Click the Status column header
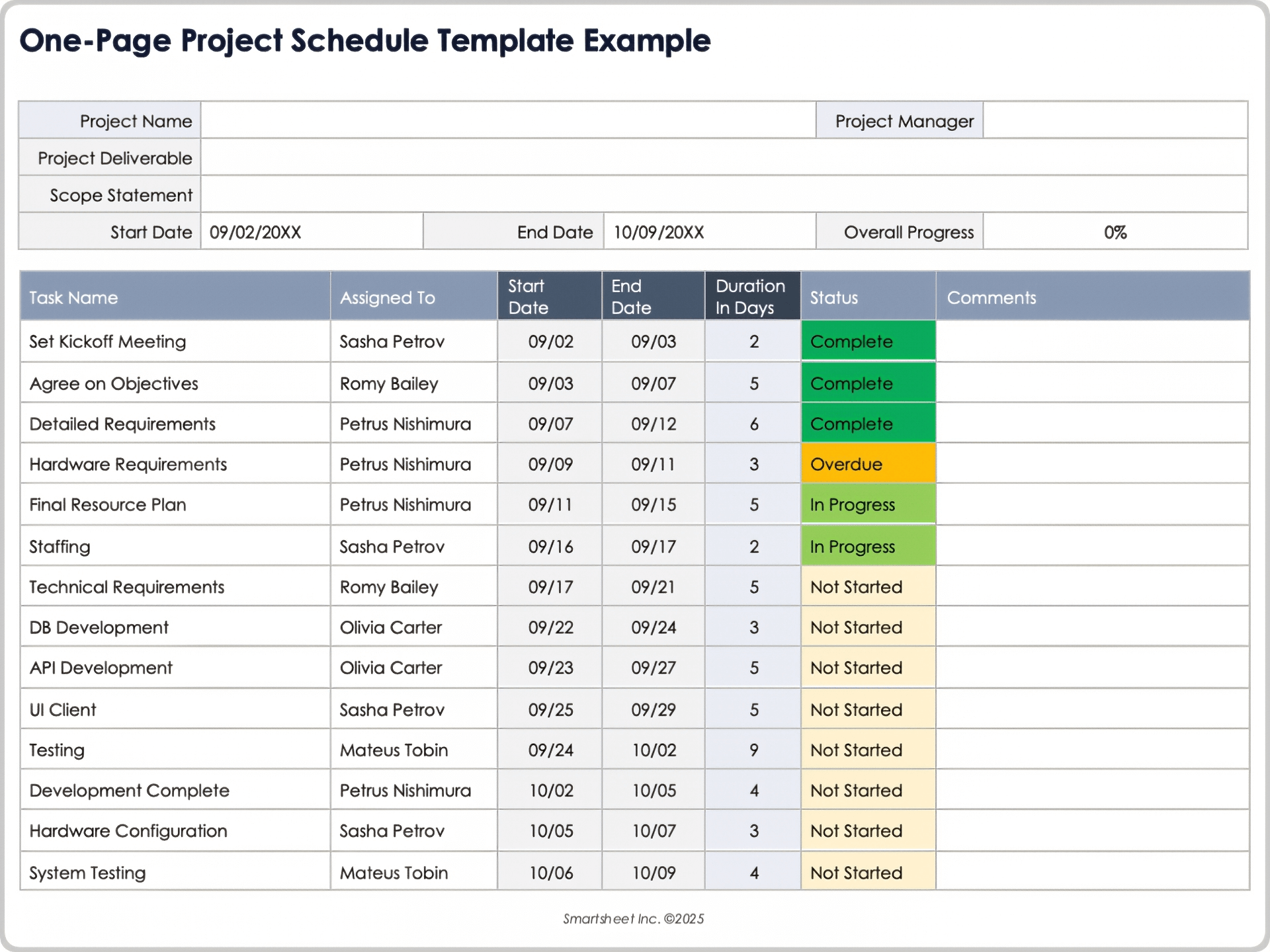1270x952 pixels. (868, 297)
